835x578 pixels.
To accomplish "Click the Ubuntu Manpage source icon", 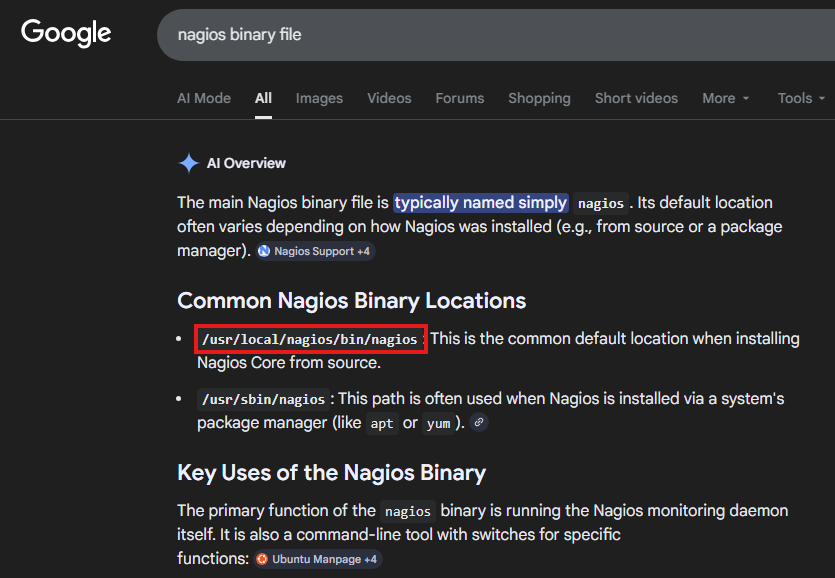I will [262, 559].
